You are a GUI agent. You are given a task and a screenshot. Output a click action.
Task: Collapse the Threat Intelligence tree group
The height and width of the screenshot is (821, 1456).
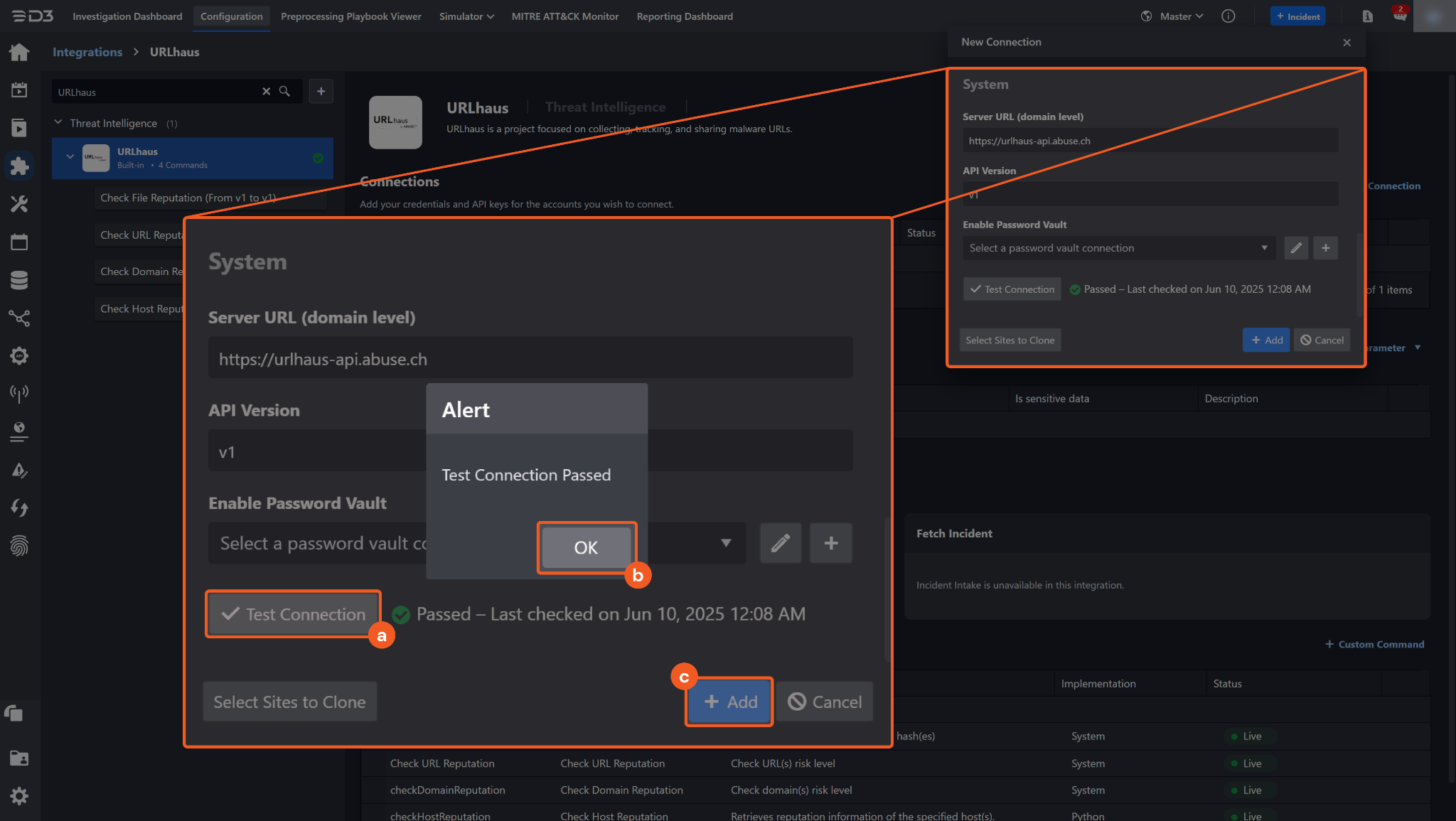pyautogui.click(x=58, y=123)
